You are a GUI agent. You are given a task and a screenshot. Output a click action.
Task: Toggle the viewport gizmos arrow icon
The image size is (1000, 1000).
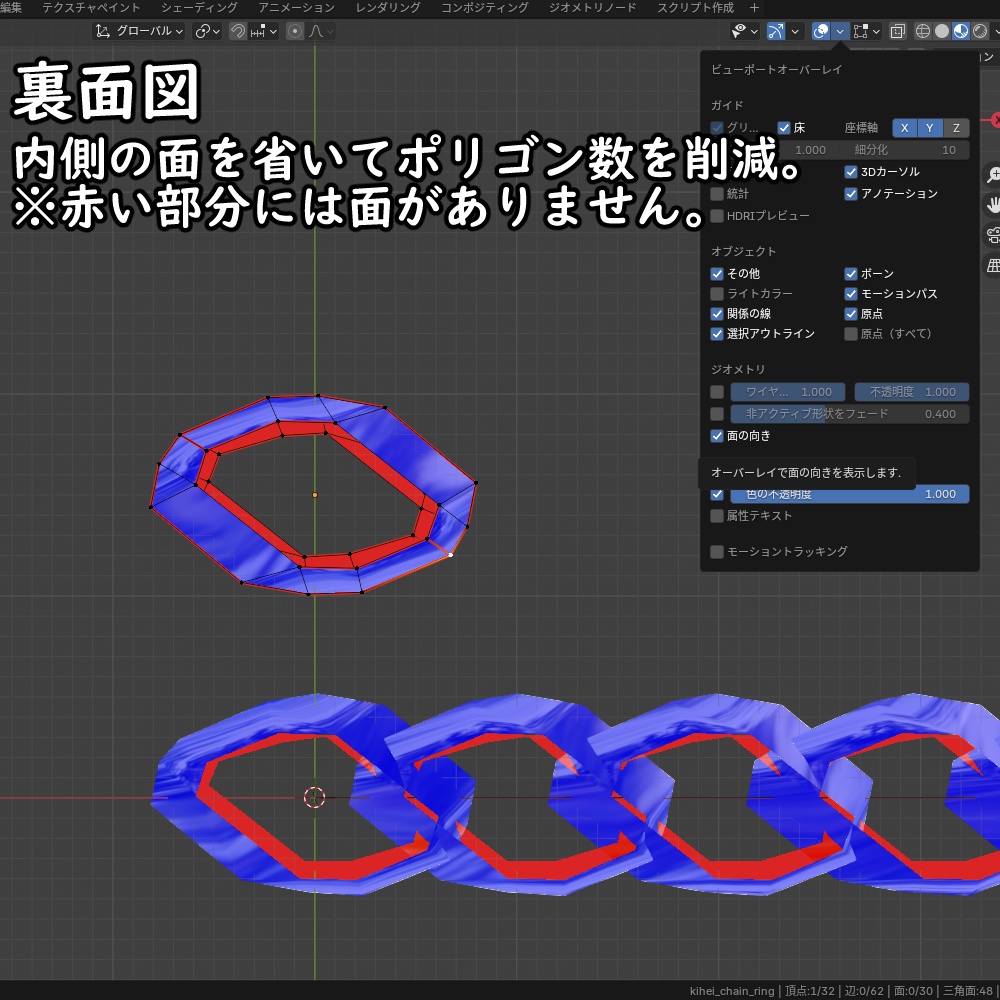(776, 31)
